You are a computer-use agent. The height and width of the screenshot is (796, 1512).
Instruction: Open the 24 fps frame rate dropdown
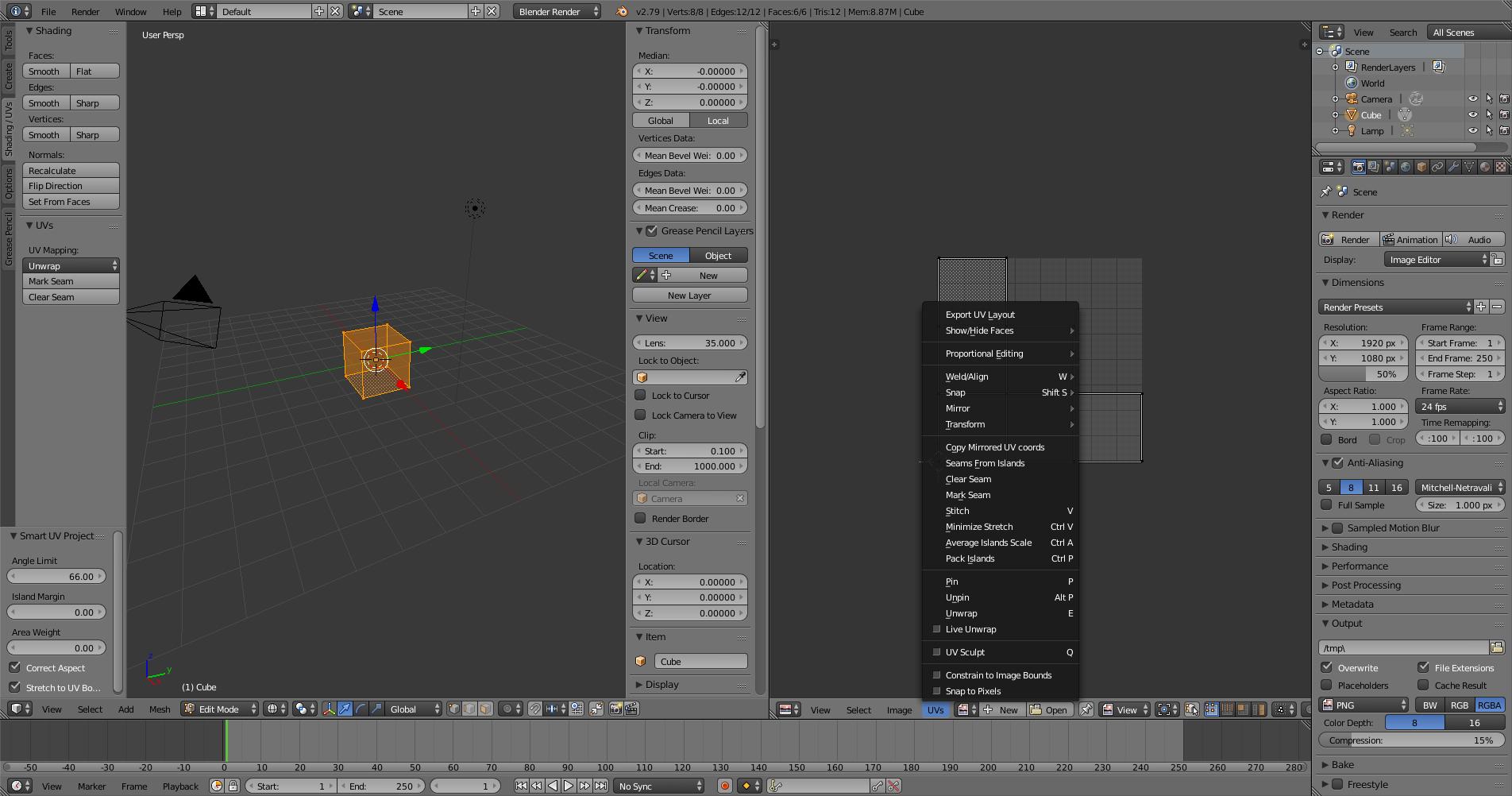pyautogui.click(x=1460, y=406)
